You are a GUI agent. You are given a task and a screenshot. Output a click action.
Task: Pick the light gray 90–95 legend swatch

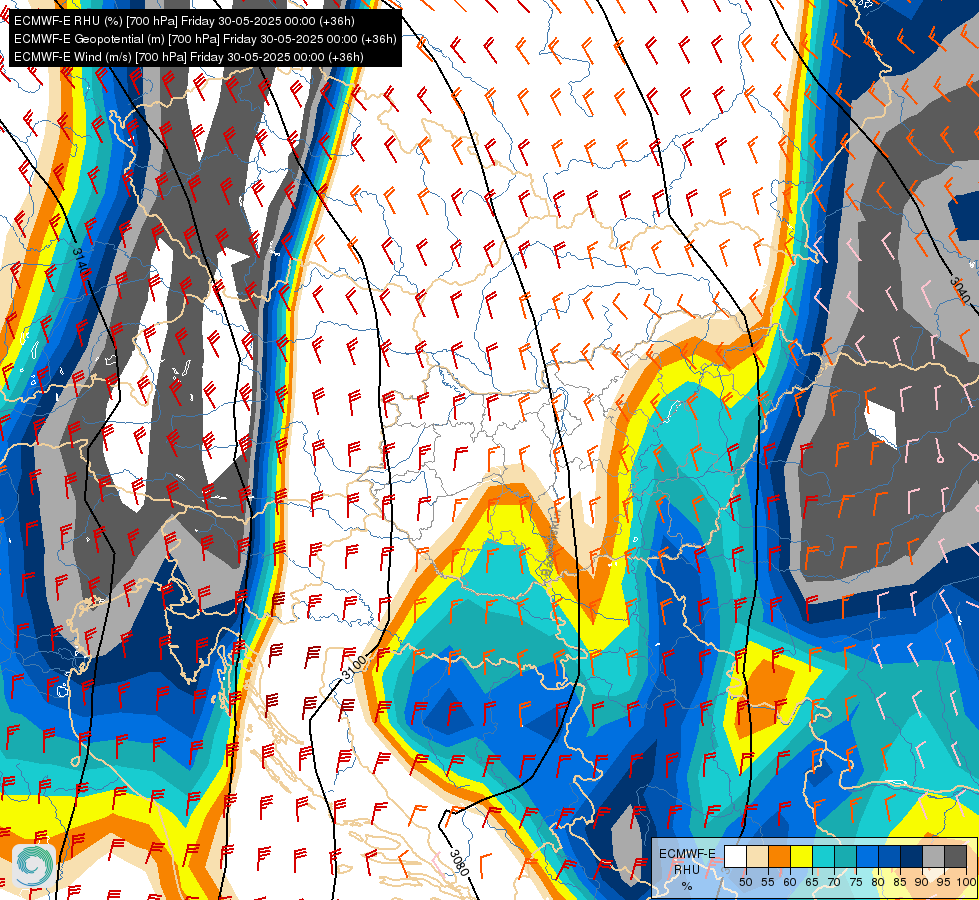click(x=933, y=856)
